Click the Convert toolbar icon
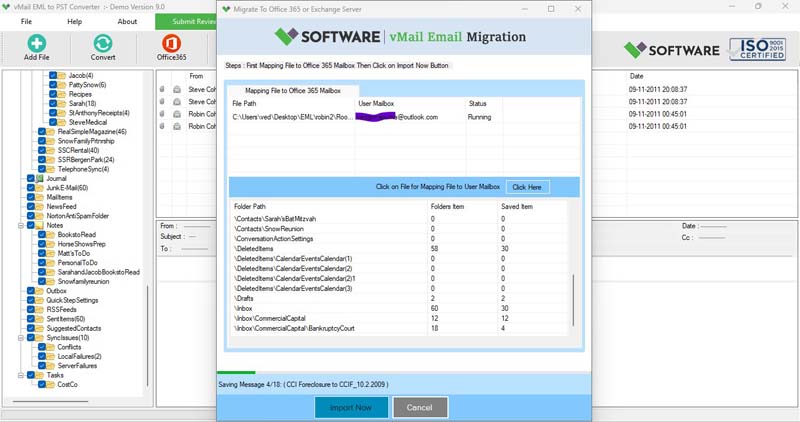Viewport: 800px width, 422px height. pyautogui.click(x=103, y=43)
